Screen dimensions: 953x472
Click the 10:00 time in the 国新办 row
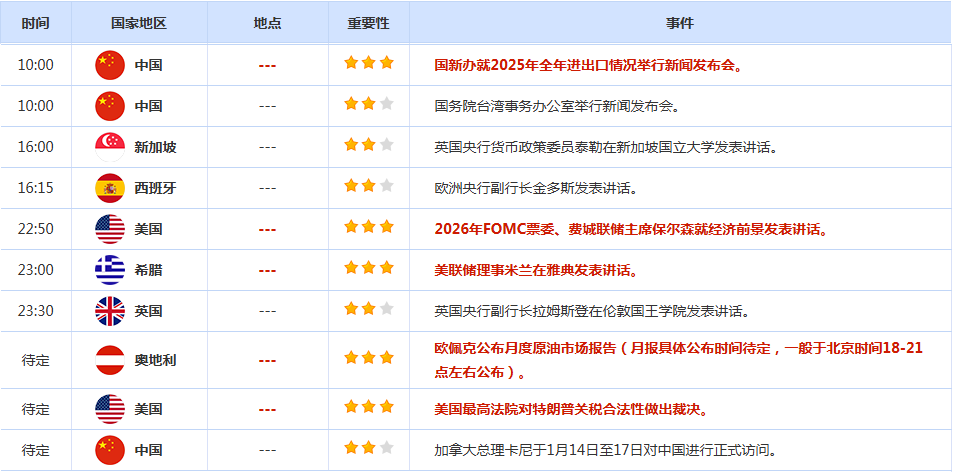[x=36, y=65]
